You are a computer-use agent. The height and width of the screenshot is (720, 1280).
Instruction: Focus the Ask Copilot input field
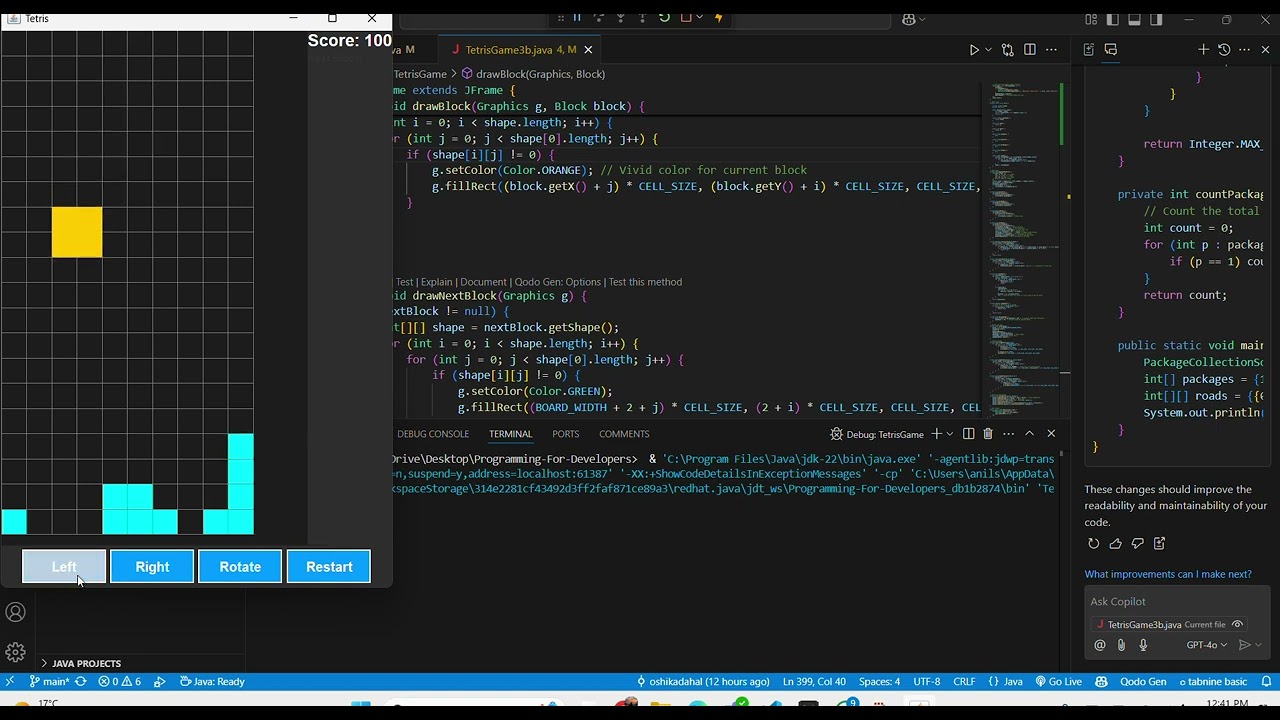(x=1177, y=602)
